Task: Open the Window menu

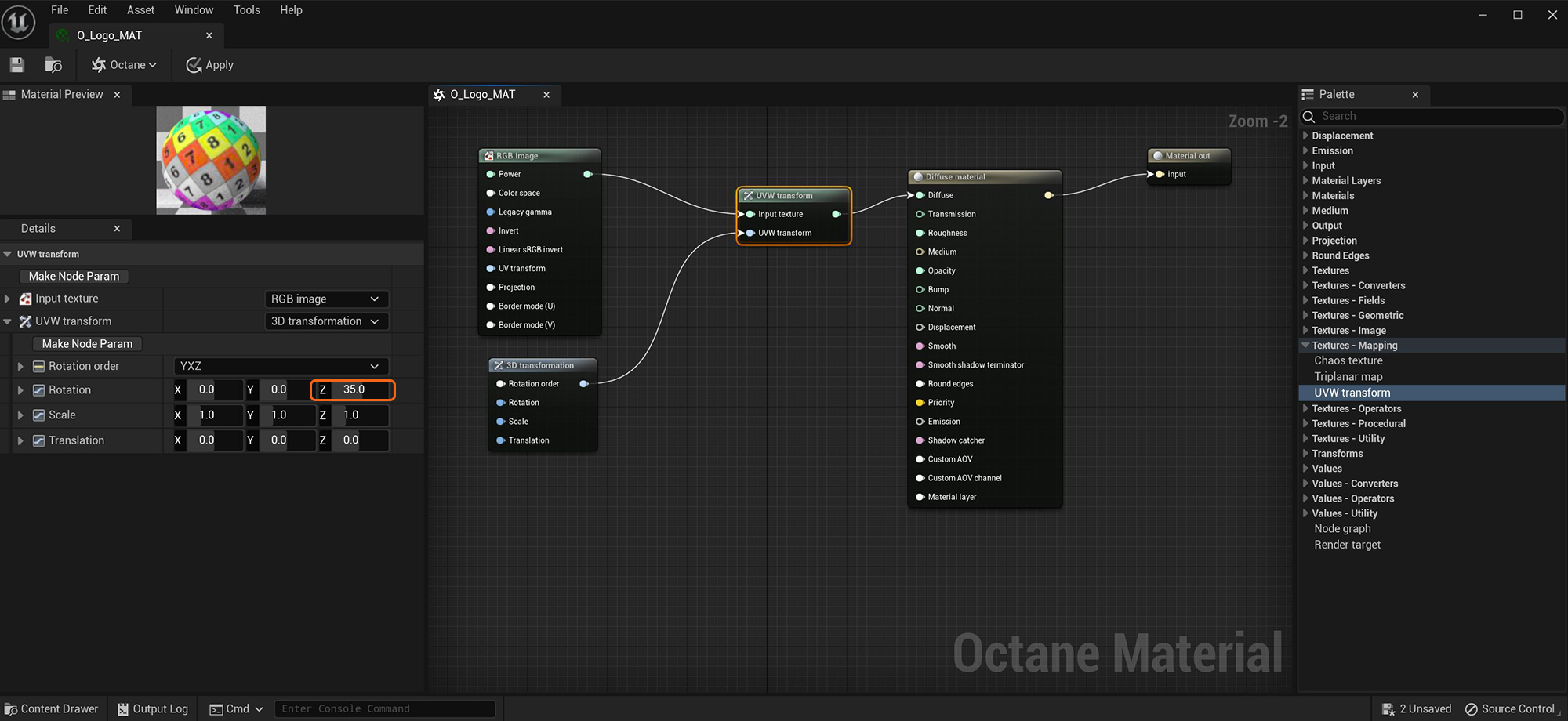Action: coord(194,10)
